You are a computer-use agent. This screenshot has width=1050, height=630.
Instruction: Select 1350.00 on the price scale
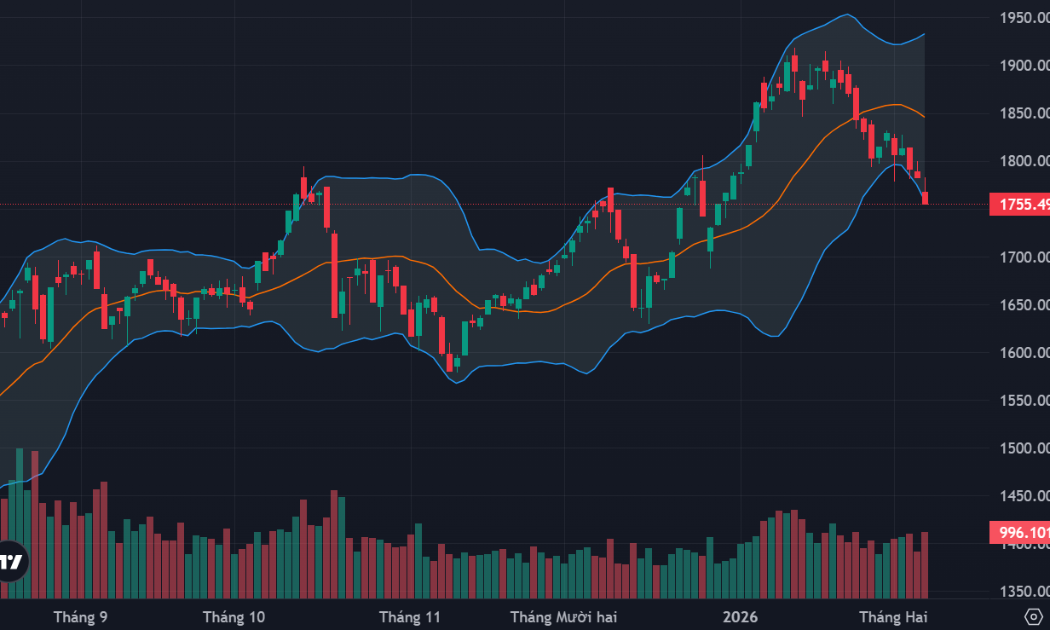tap(1023, 591)
